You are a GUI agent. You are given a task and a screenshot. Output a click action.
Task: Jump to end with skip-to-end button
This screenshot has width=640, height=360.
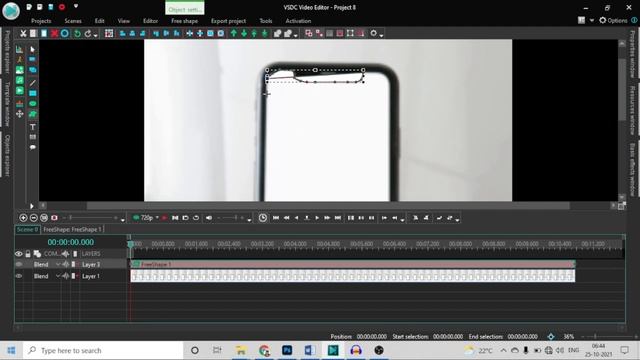[x=338, y=218]
